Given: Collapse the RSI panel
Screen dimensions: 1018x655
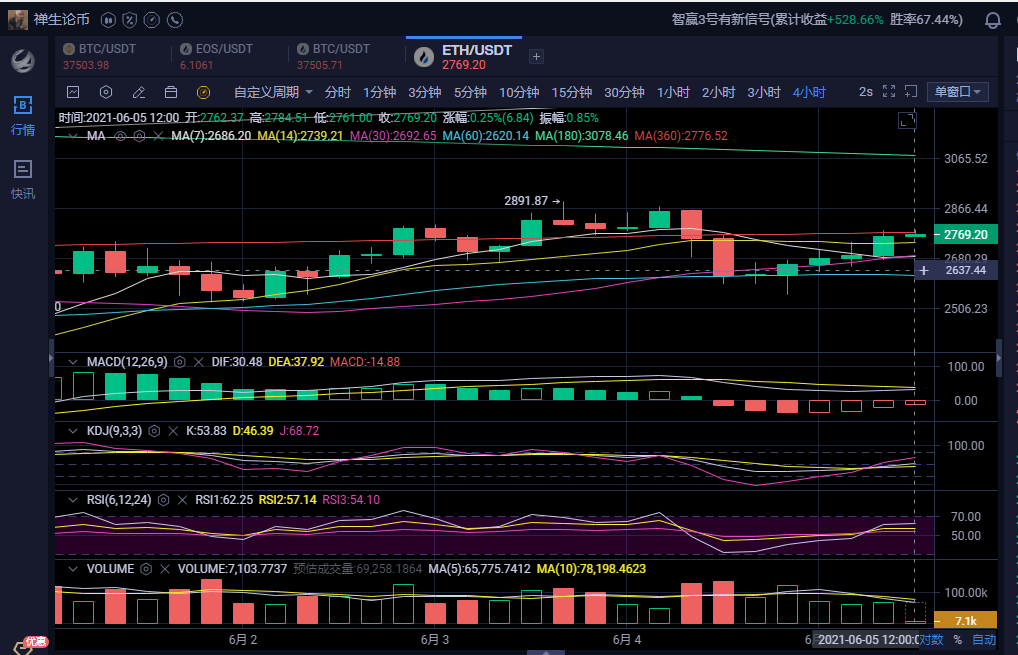Looking at the screenshot, I should pyautogui.click(x=73, y=500).
